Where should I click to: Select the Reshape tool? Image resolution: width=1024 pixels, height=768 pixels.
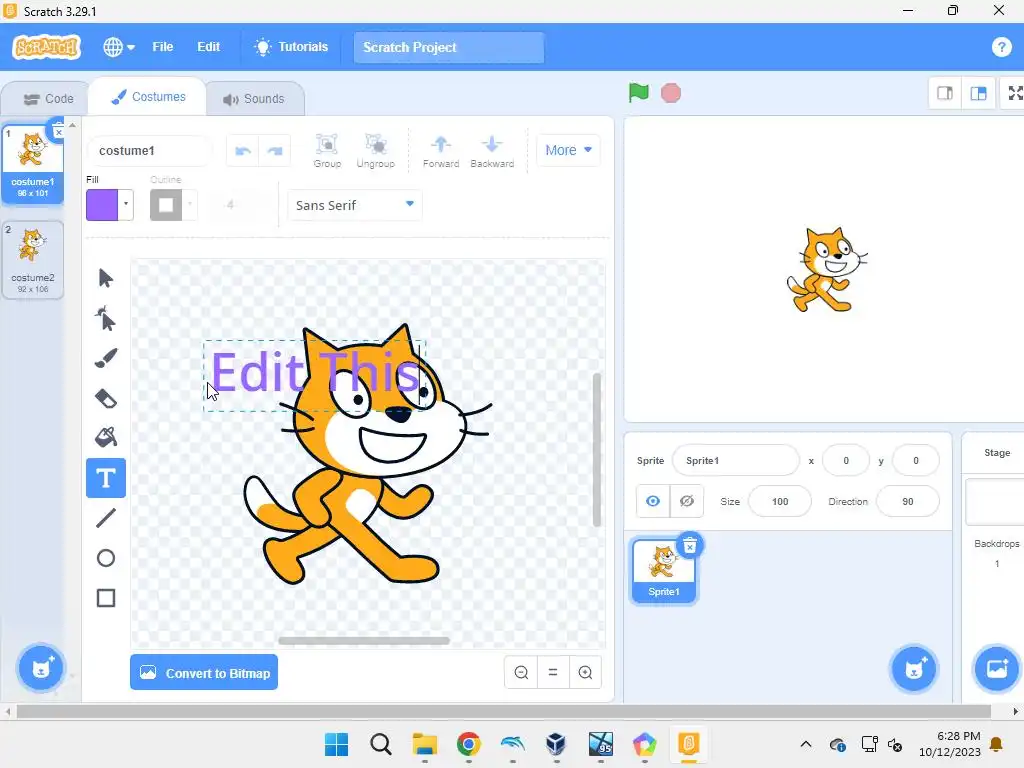click(x=106, y=319)
